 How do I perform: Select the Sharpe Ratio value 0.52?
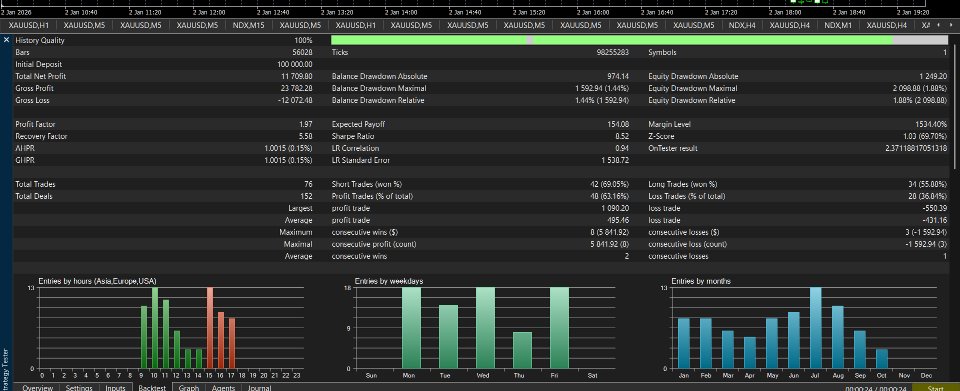pos(623,136)
